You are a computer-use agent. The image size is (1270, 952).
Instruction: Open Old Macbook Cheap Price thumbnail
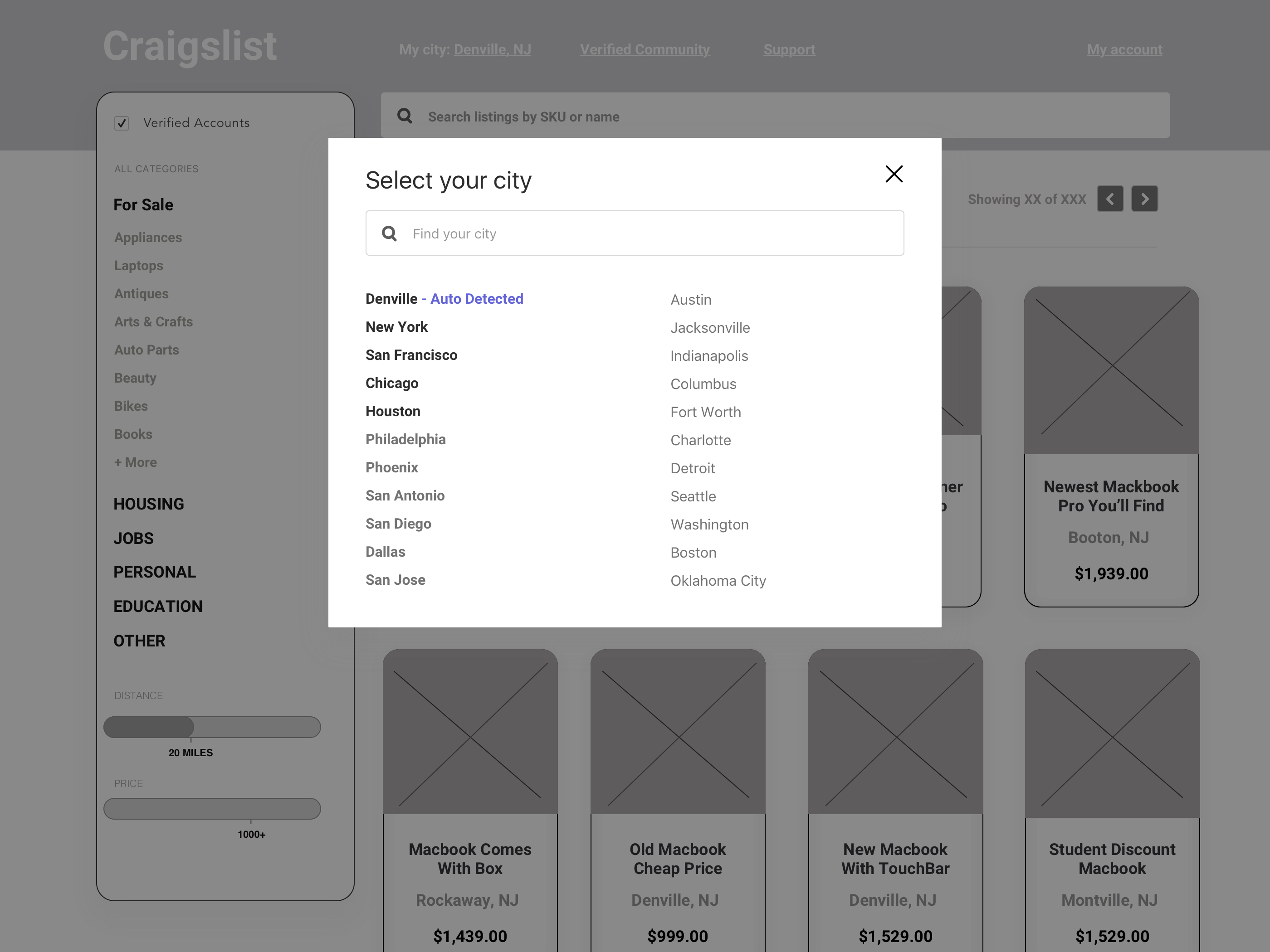(x=678, y=732)
